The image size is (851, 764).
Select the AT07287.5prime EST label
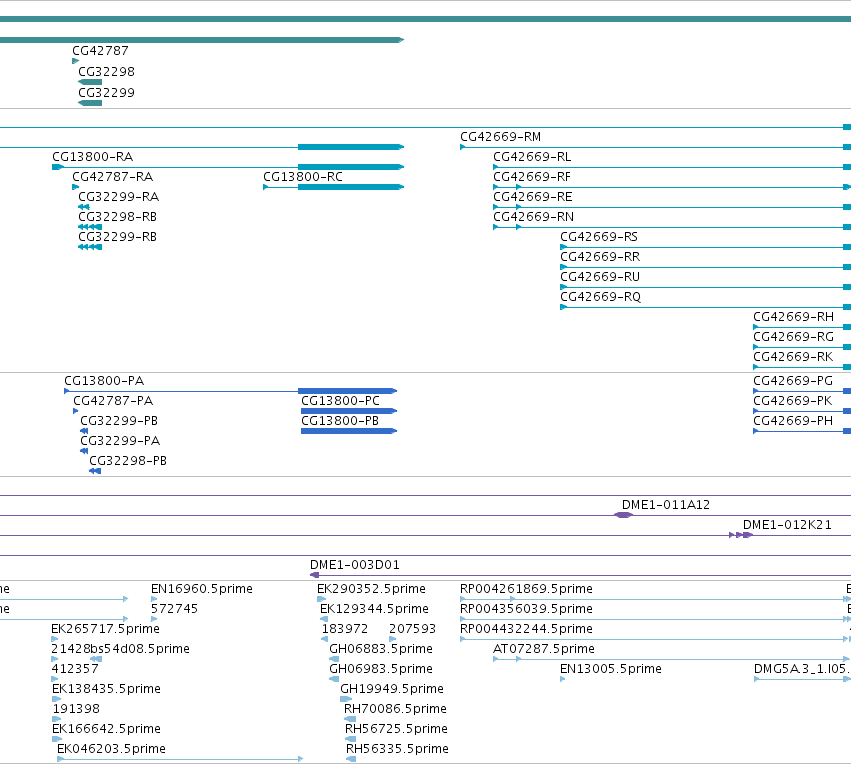pos(544,649)
